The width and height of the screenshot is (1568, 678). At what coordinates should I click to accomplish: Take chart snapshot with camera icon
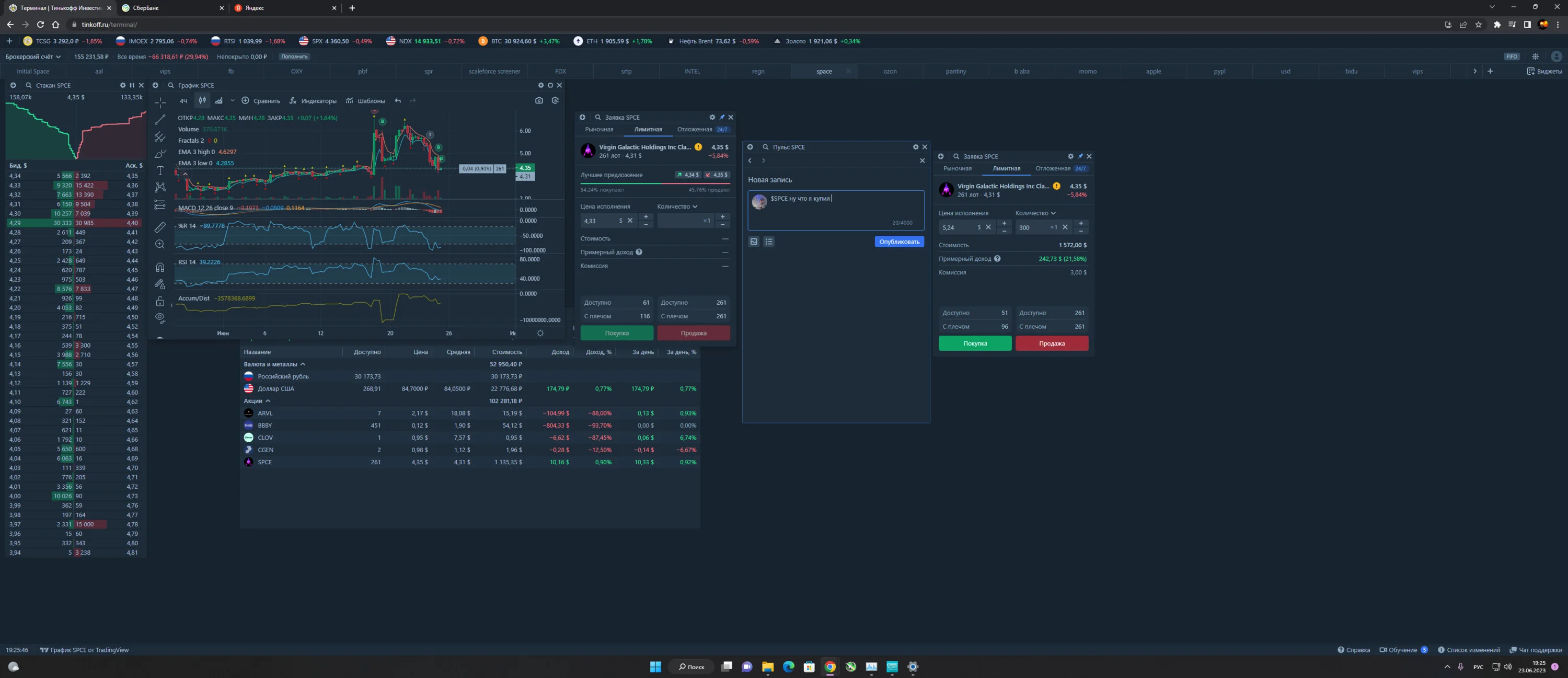539,100
